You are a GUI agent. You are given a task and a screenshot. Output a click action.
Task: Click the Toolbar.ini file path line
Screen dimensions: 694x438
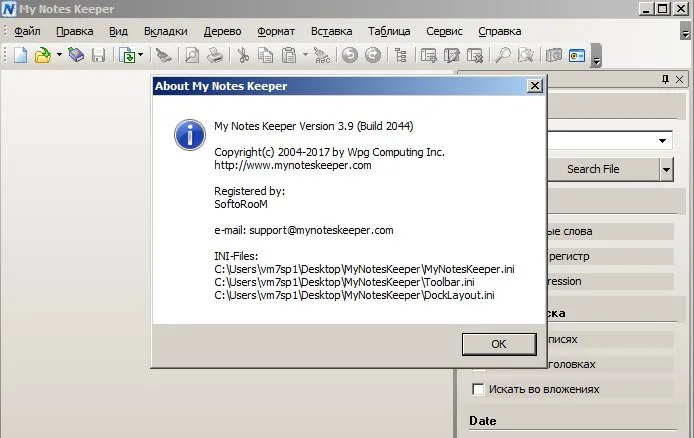coord(344,282)
